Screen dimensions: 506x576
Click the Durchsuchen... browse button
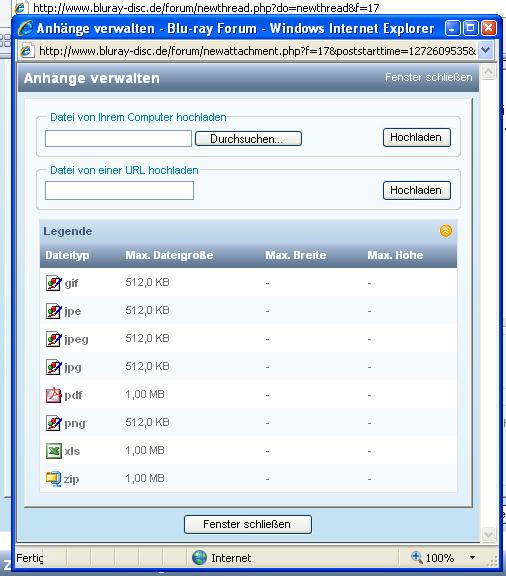(248, 139)
